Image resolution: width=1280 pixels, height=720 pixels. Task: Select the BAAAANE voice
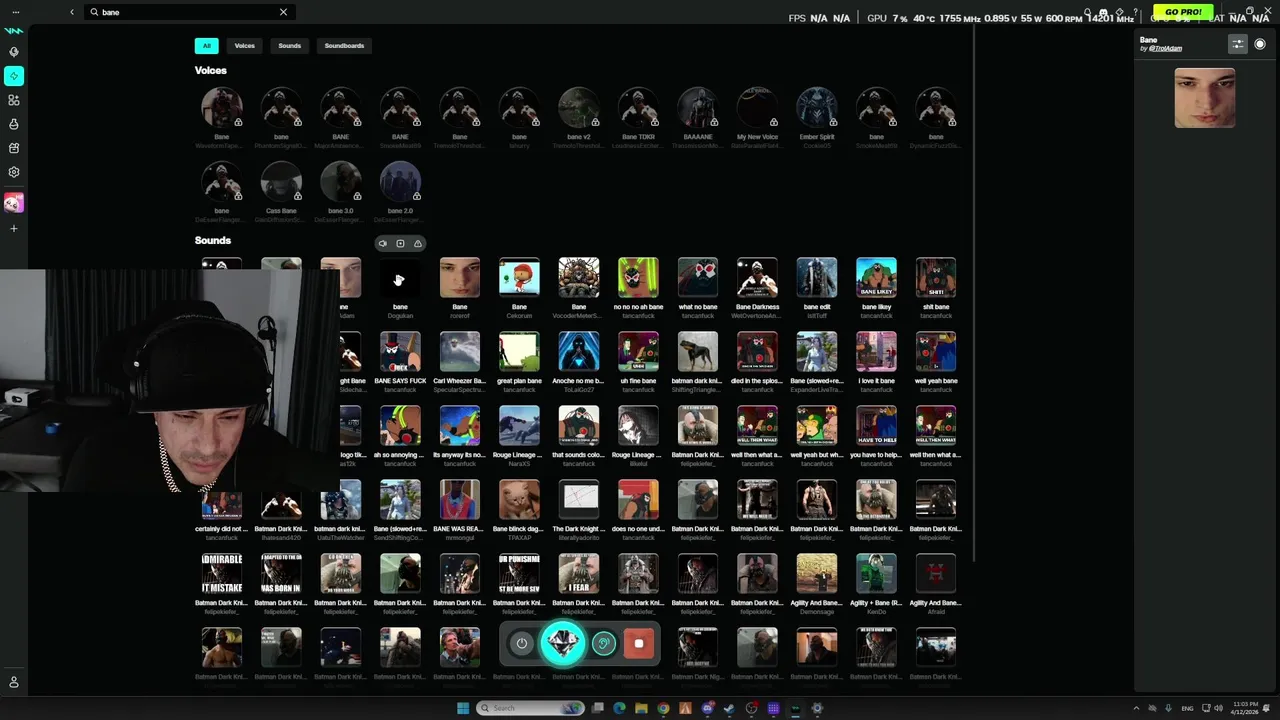pyautogui.click(x=698, y=108)
